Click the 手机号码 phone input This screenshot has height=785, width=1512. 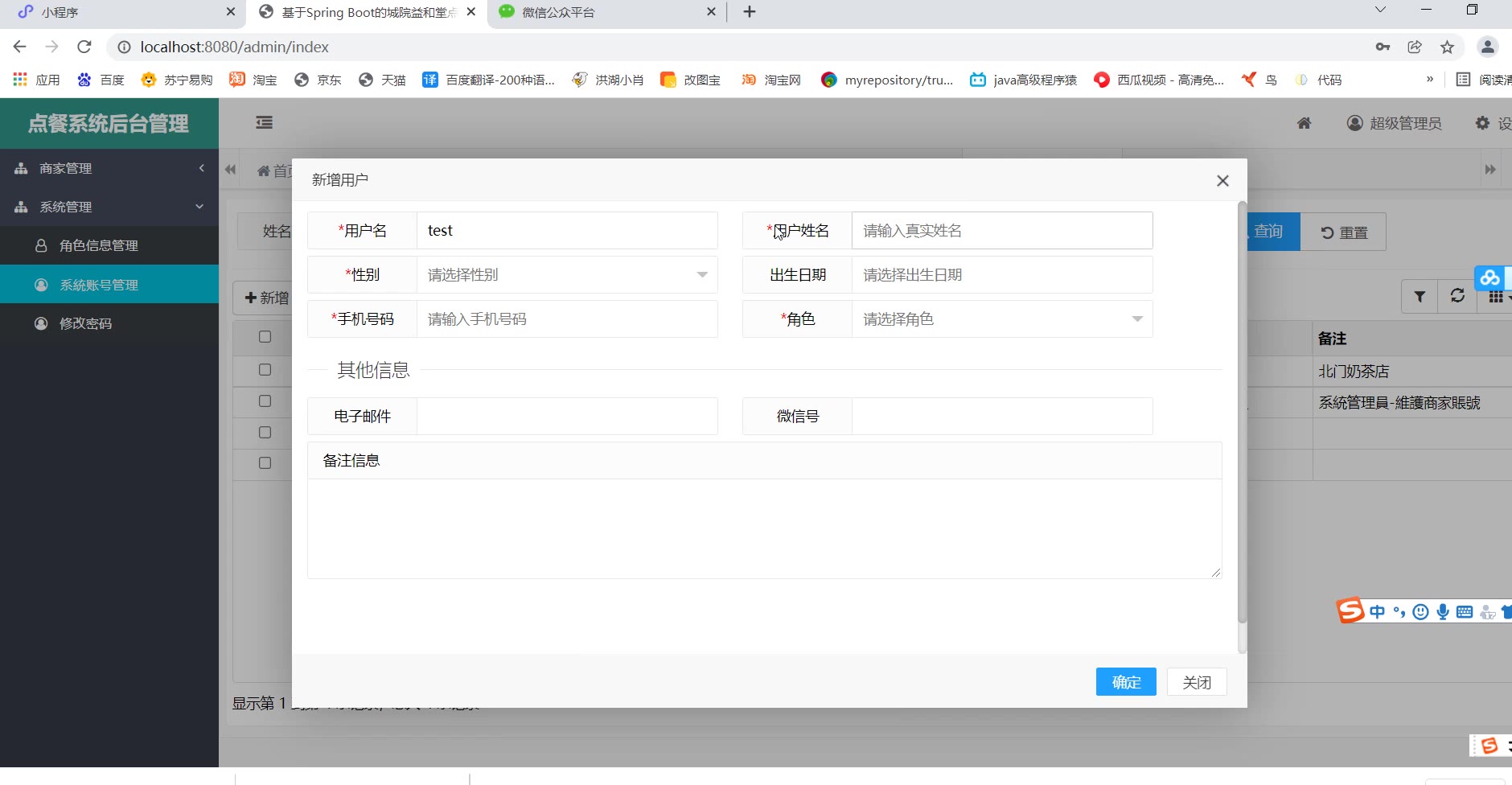pyautogui.click(x=567, y=319)
